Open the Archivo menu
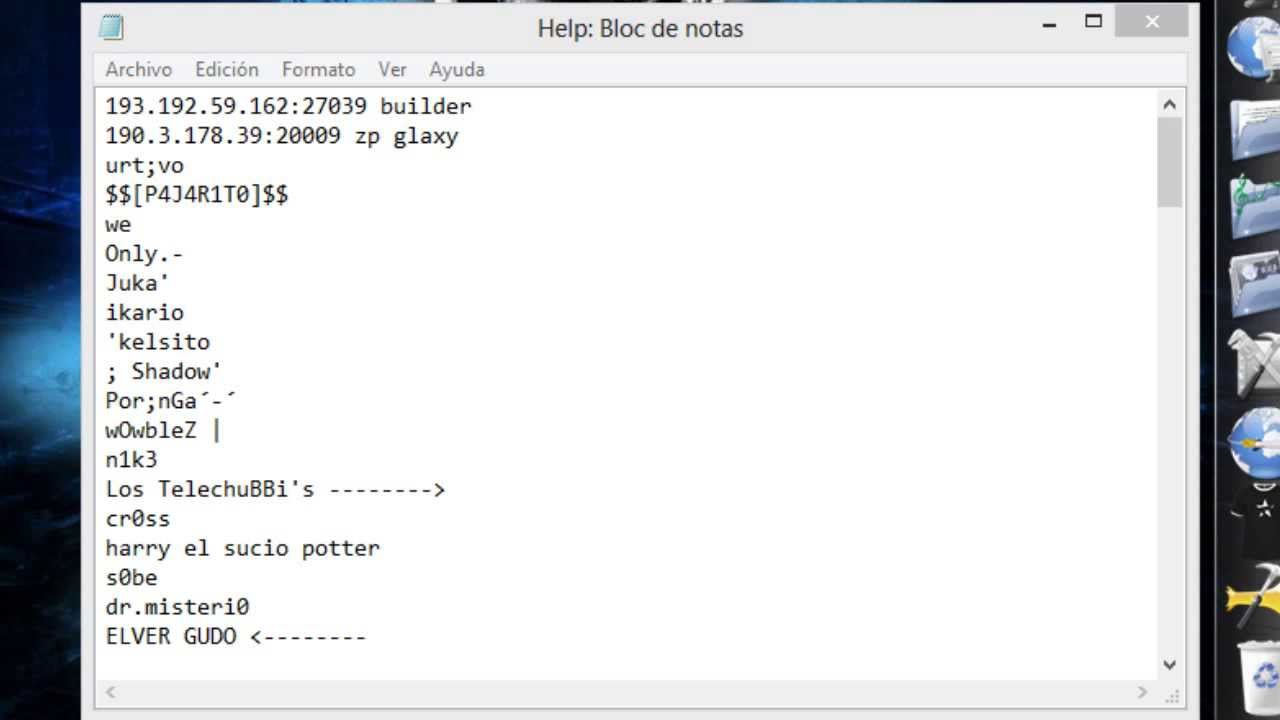Viewport: 1280px width, 720px height. [x=139, y=69]
